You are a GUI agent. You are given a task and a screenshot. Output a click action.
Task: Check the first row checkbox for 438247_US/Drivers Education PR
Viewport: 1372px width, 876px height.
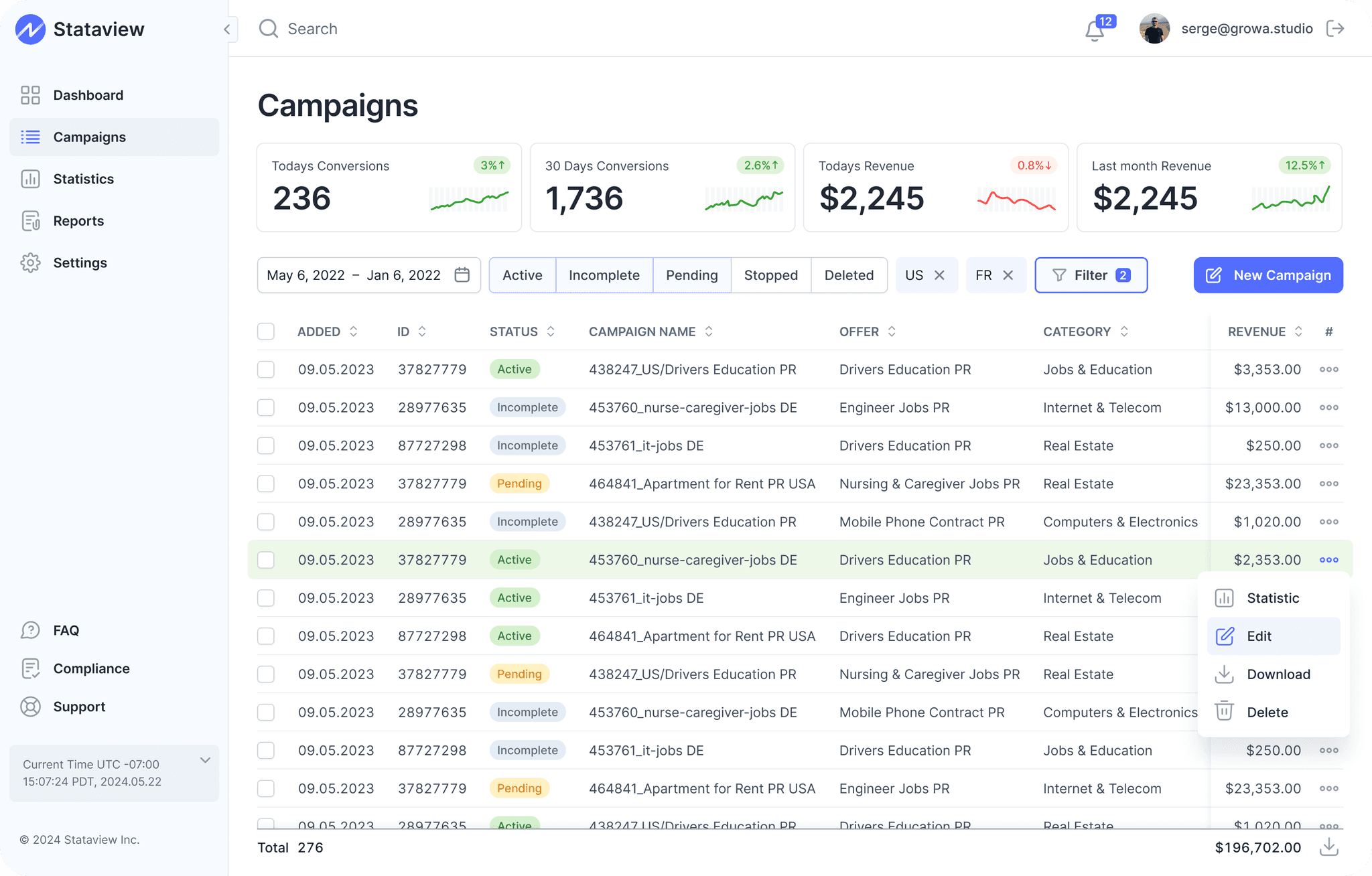pos(266,370)
